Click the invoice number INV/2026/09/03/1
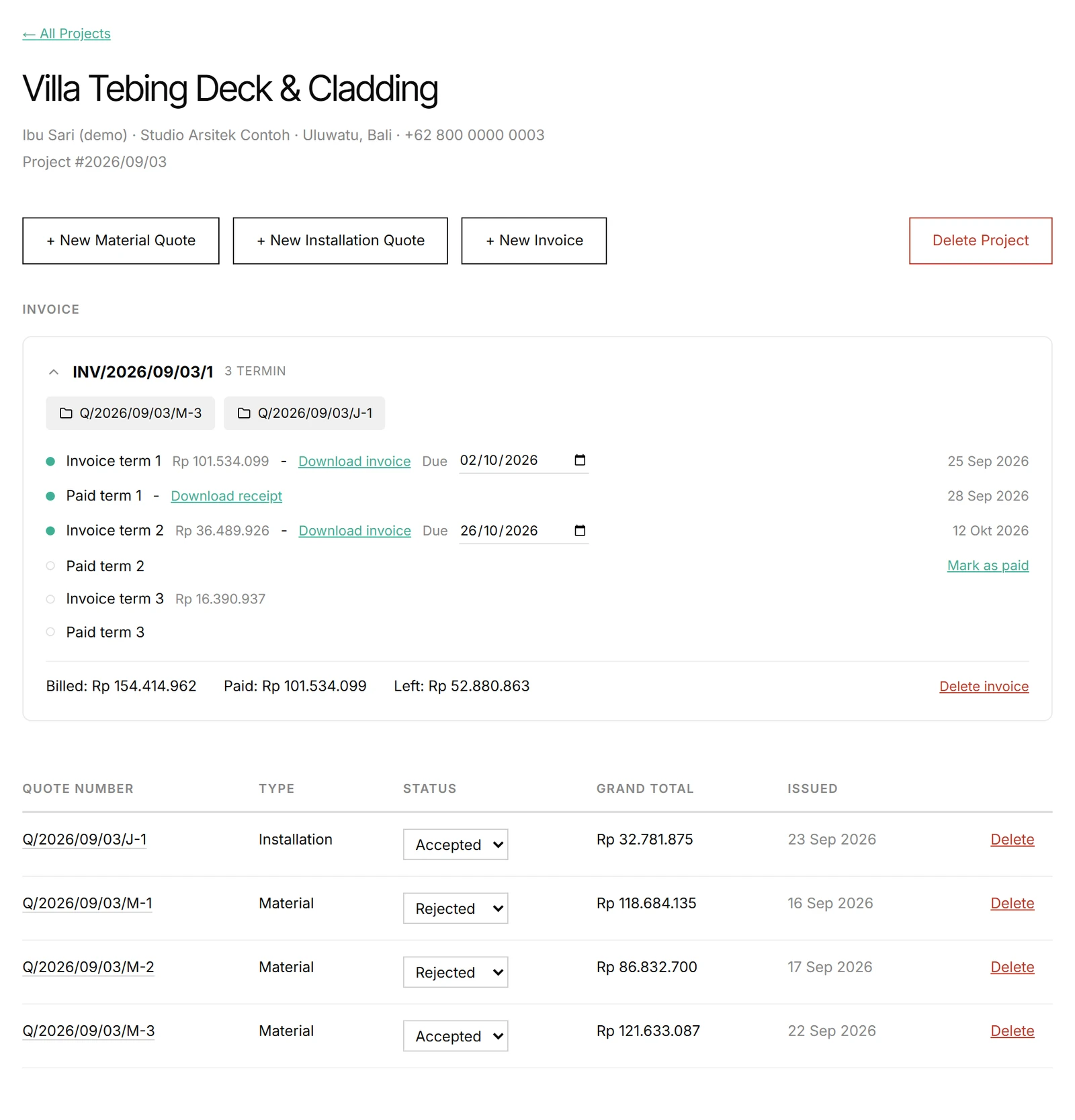This screenshot has height=1120, width=1075. tap(142, 372)
